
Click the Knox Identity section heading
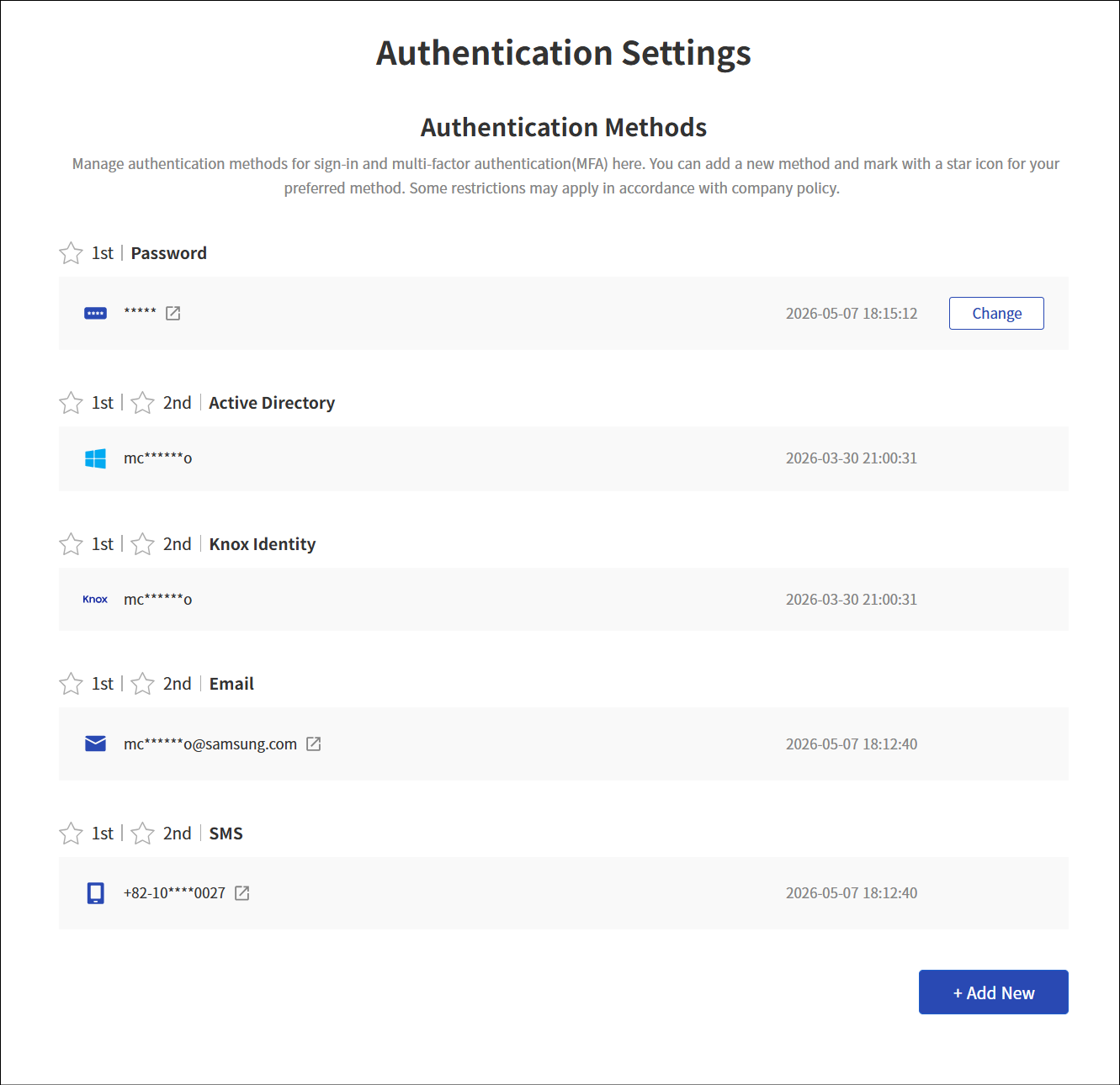tap(263, 544)
